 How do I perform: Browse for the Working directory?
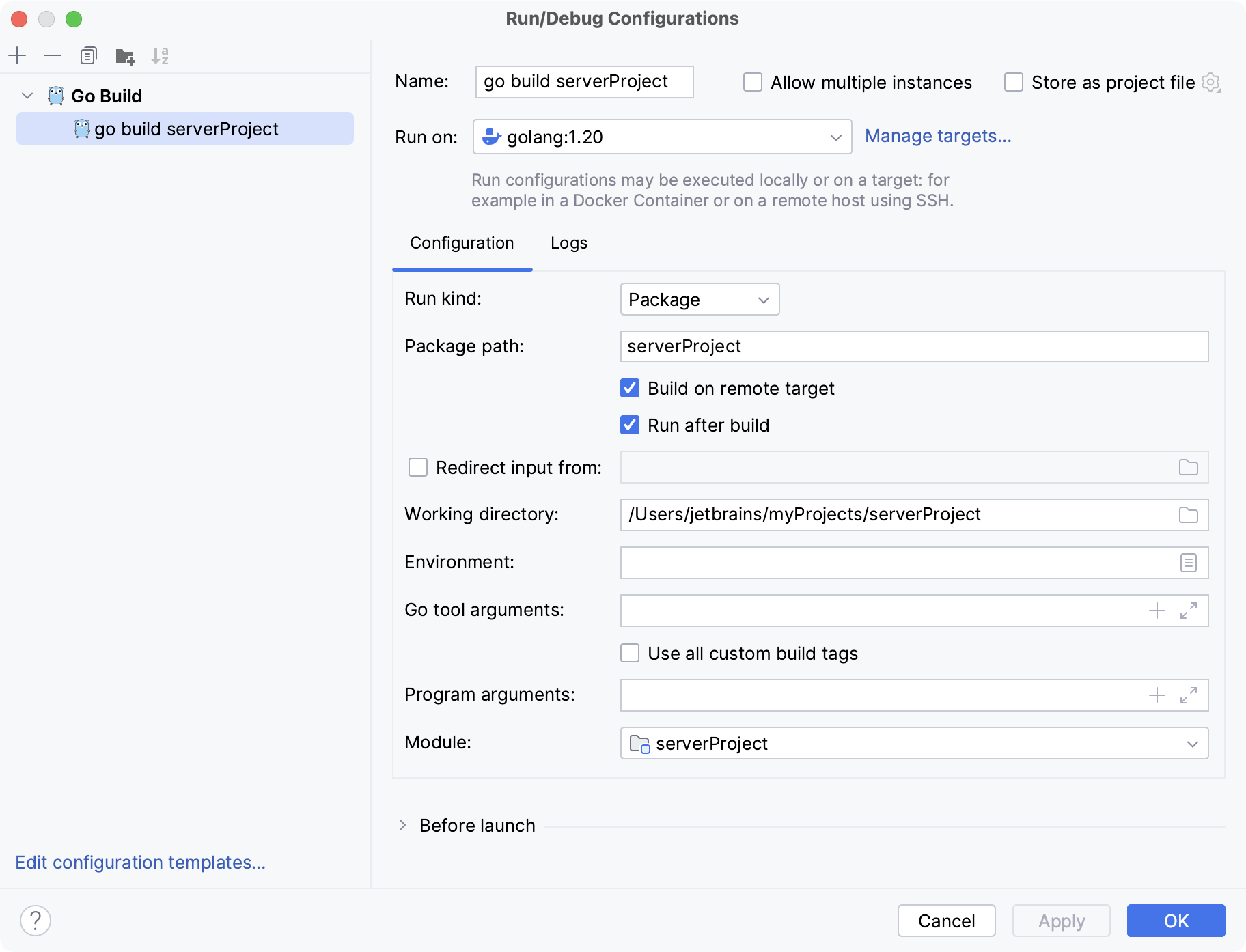pos(1187,515)
